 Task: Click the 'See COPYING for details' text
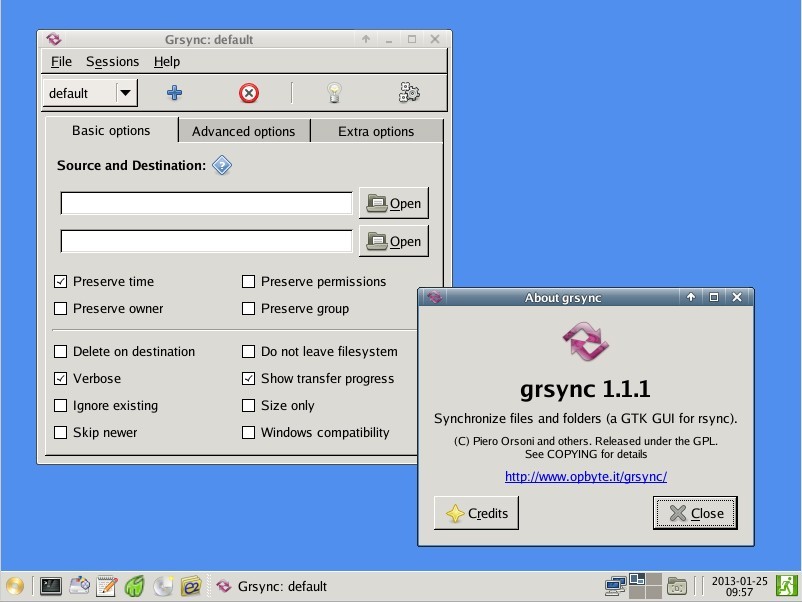[586, 454]
